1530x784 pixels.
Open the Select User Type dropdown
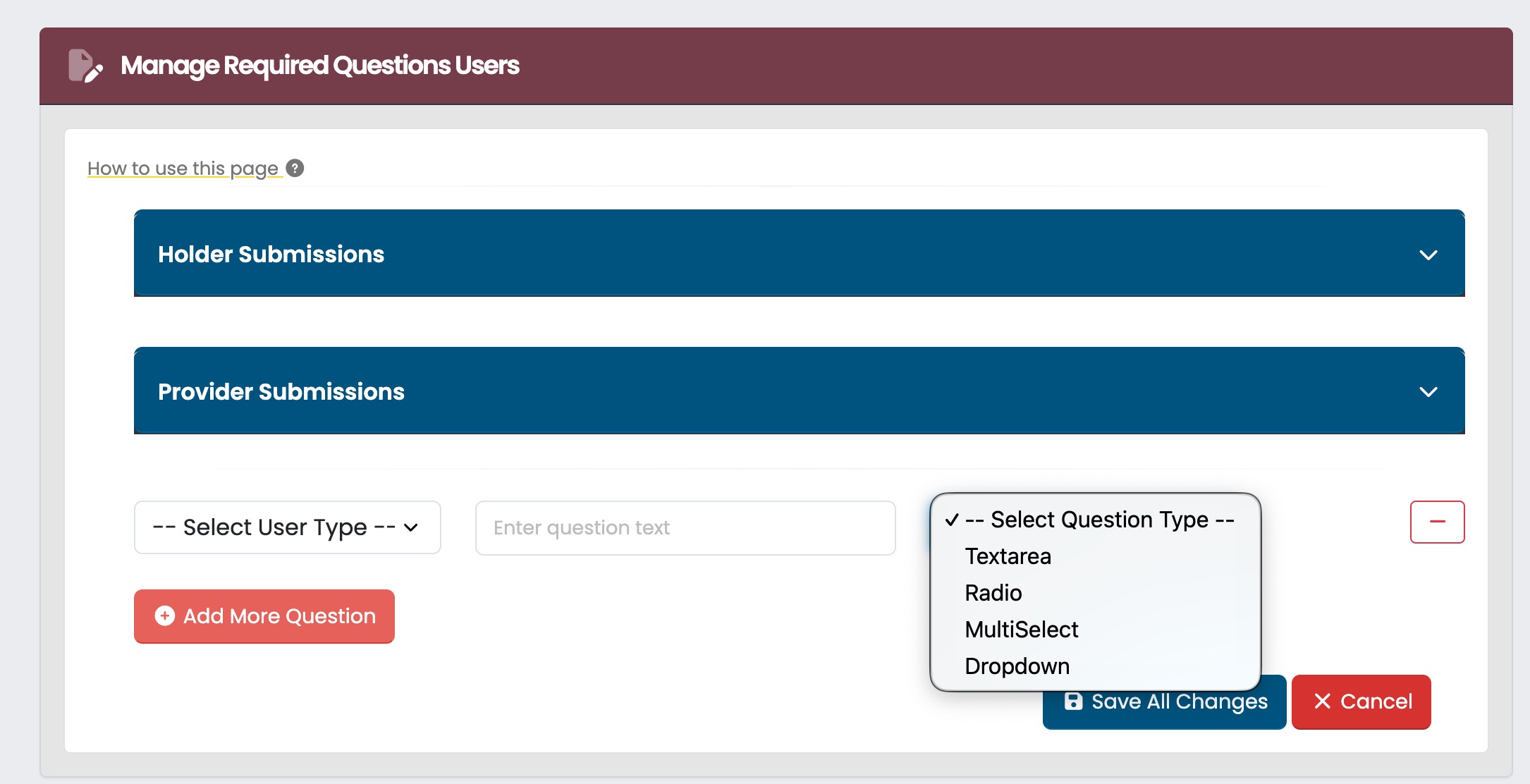click(287, 527)
